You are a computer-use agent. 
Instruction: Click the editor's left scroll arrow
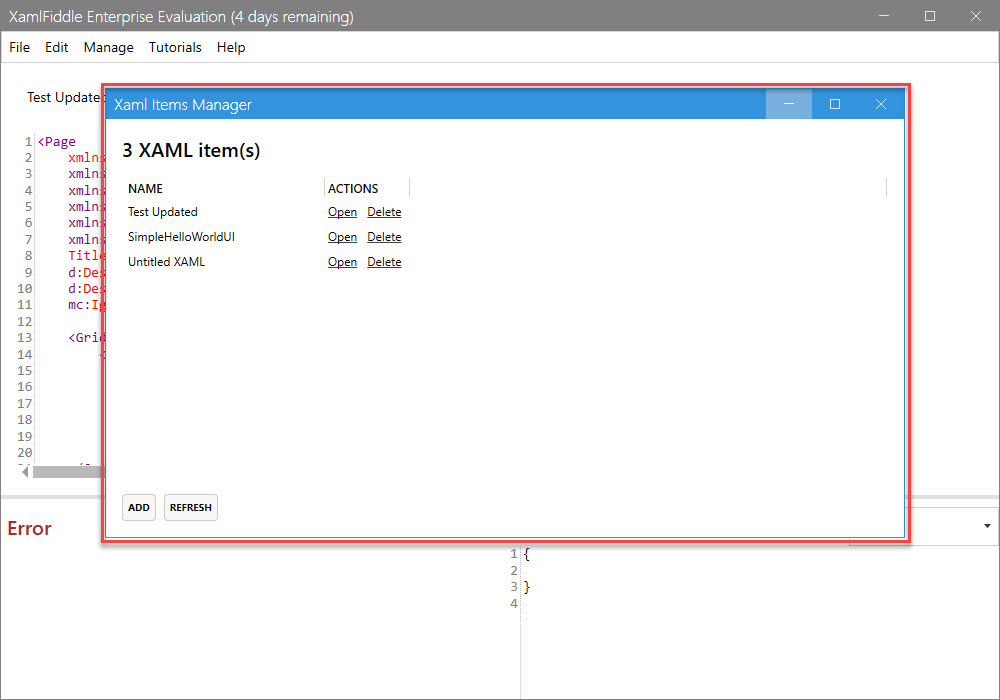tap(25, 472)
